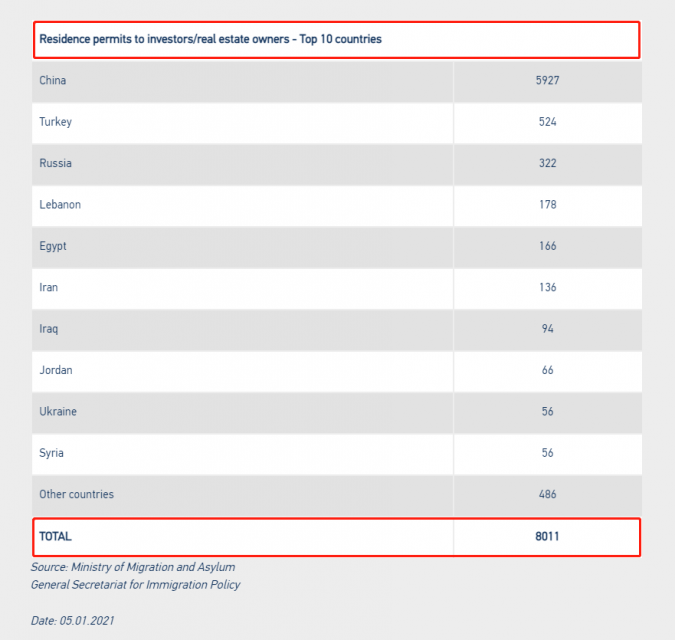Click the total value 8011
The width and height of the screenshot is (675, 640).
pyautogui.click(x=547, y=536)
